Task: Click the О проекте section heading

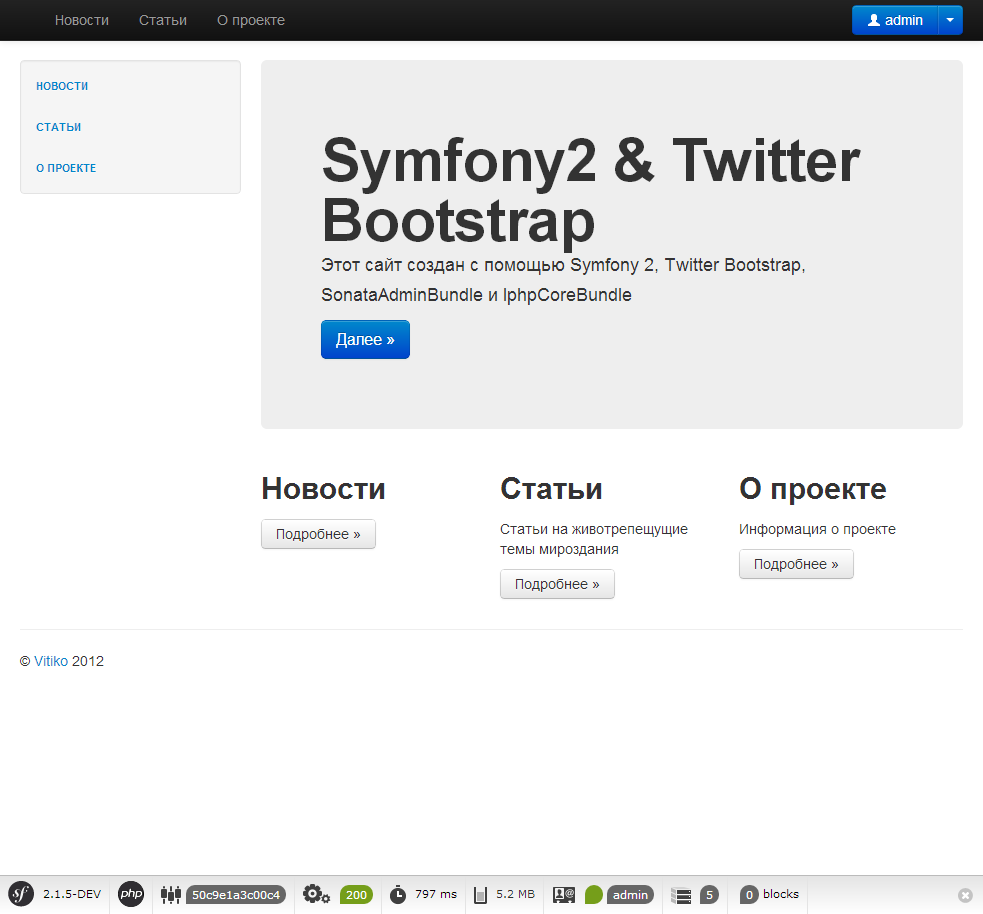Action: (x=812, y=489)
